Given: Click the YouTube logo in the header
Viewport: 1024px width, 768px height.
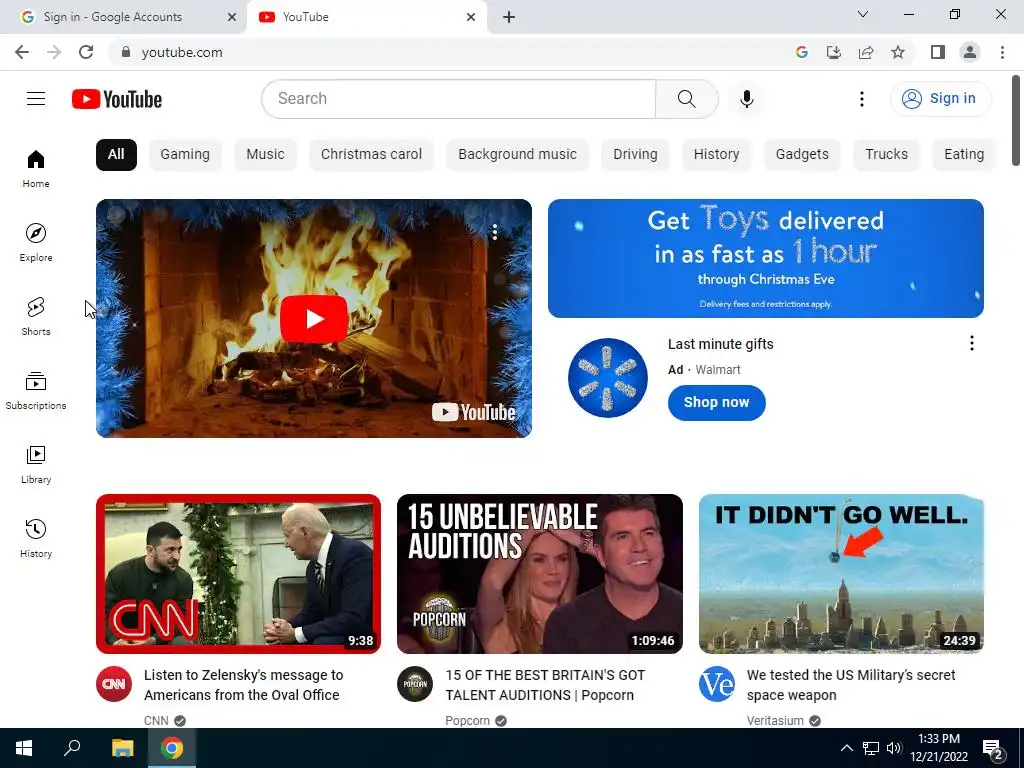Looking at the screenshot, I should pyautogui.click(x=117, y=99).
